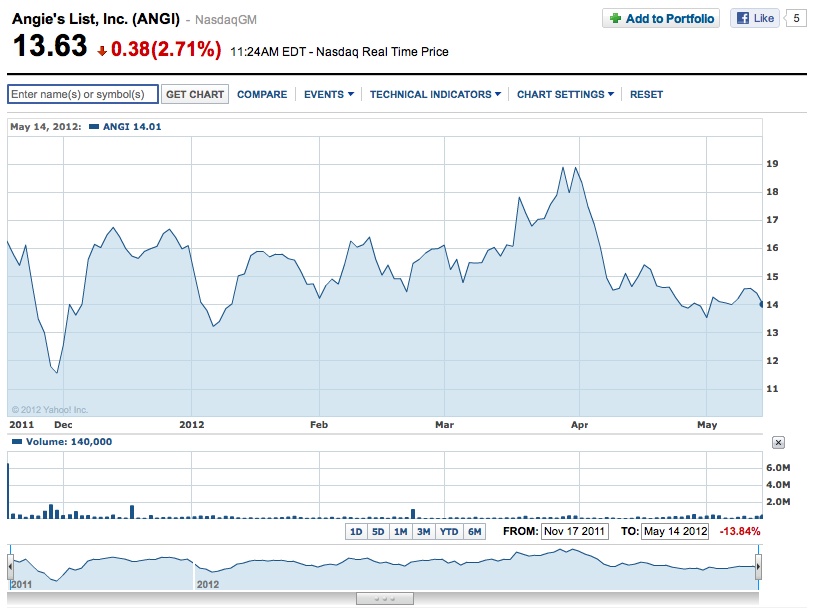Image resolution: width=832 pixels, height=608 pixels.
Task: Click the ANGI legend color marker
Action: coord(94,127)
